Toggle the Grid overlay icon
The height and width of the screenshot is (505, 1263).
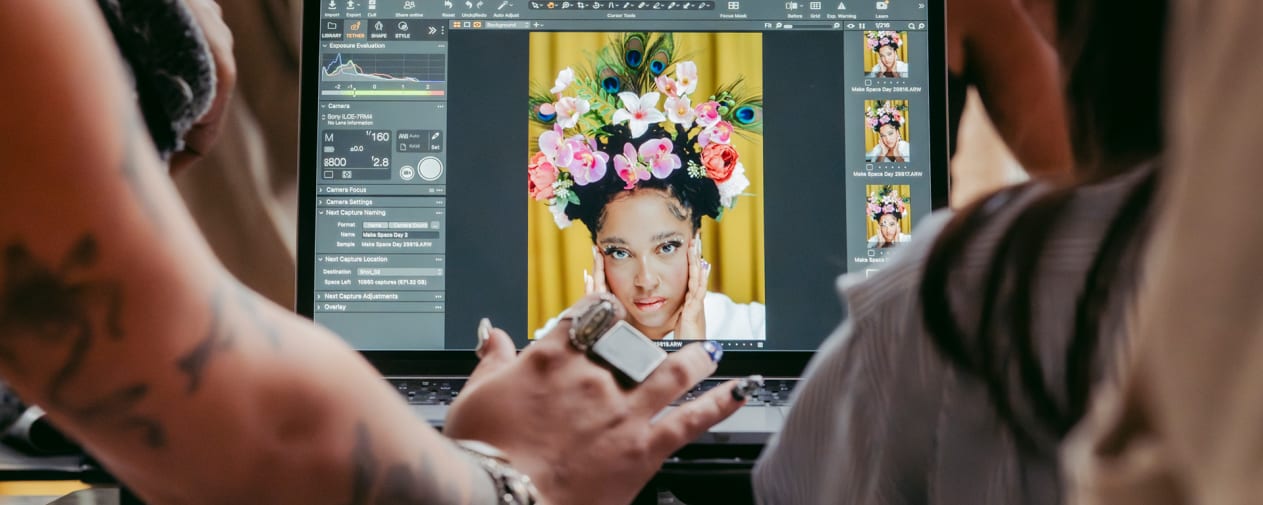click(815, 6)
